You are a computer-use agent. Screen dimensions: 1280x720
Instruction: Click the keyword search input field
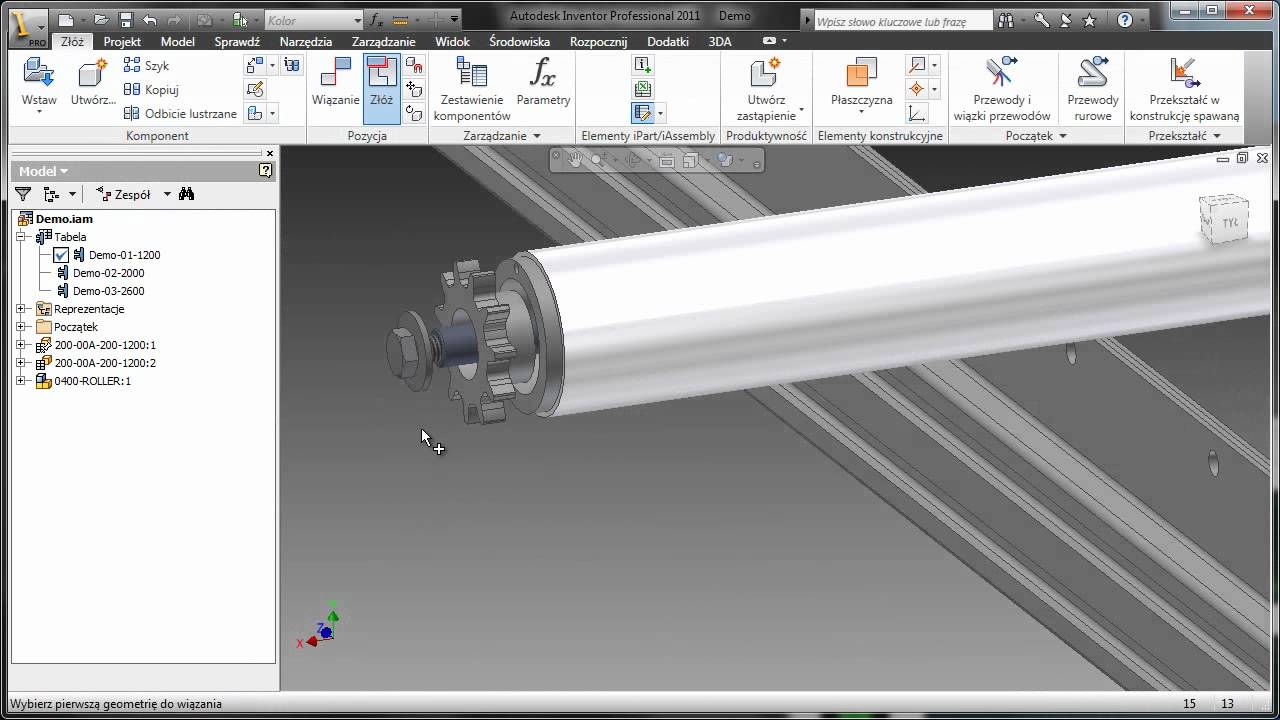point(903,21)
